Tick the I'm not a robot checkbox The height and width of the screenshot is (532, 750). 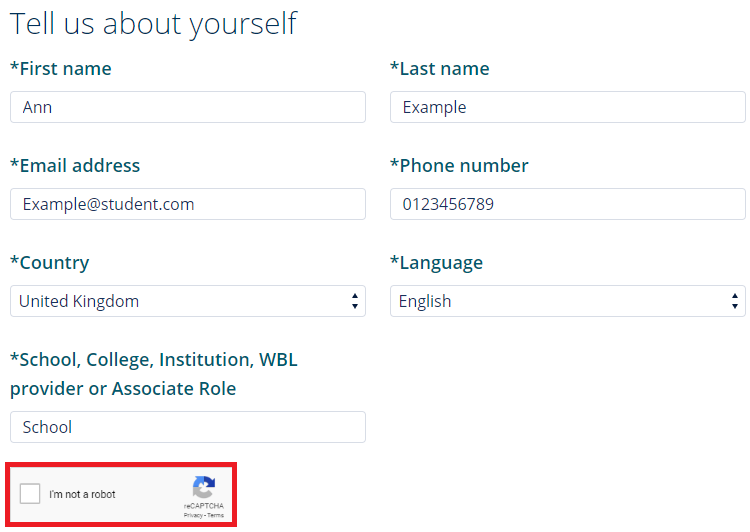coord(31,493)
